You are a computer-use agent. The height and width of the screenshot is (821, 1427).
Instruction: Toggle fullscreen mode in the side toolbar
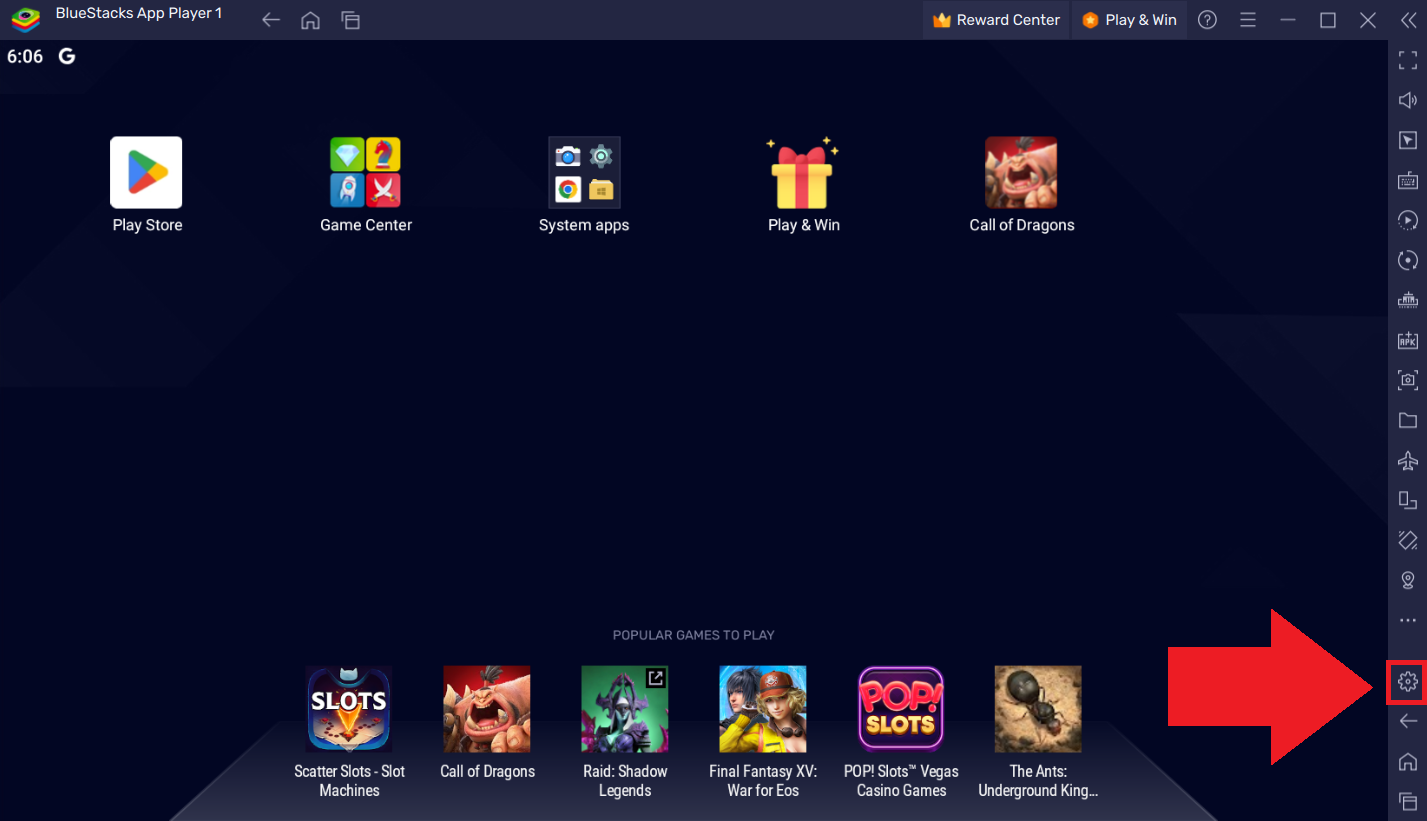[1408, 60]
